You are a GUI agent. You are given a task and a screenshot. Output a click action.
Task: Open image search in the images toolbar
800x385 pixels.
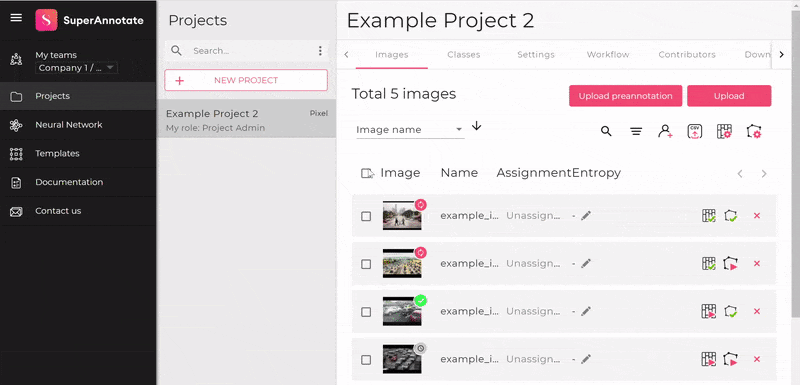pyautogui.click(x=606, y=132)
